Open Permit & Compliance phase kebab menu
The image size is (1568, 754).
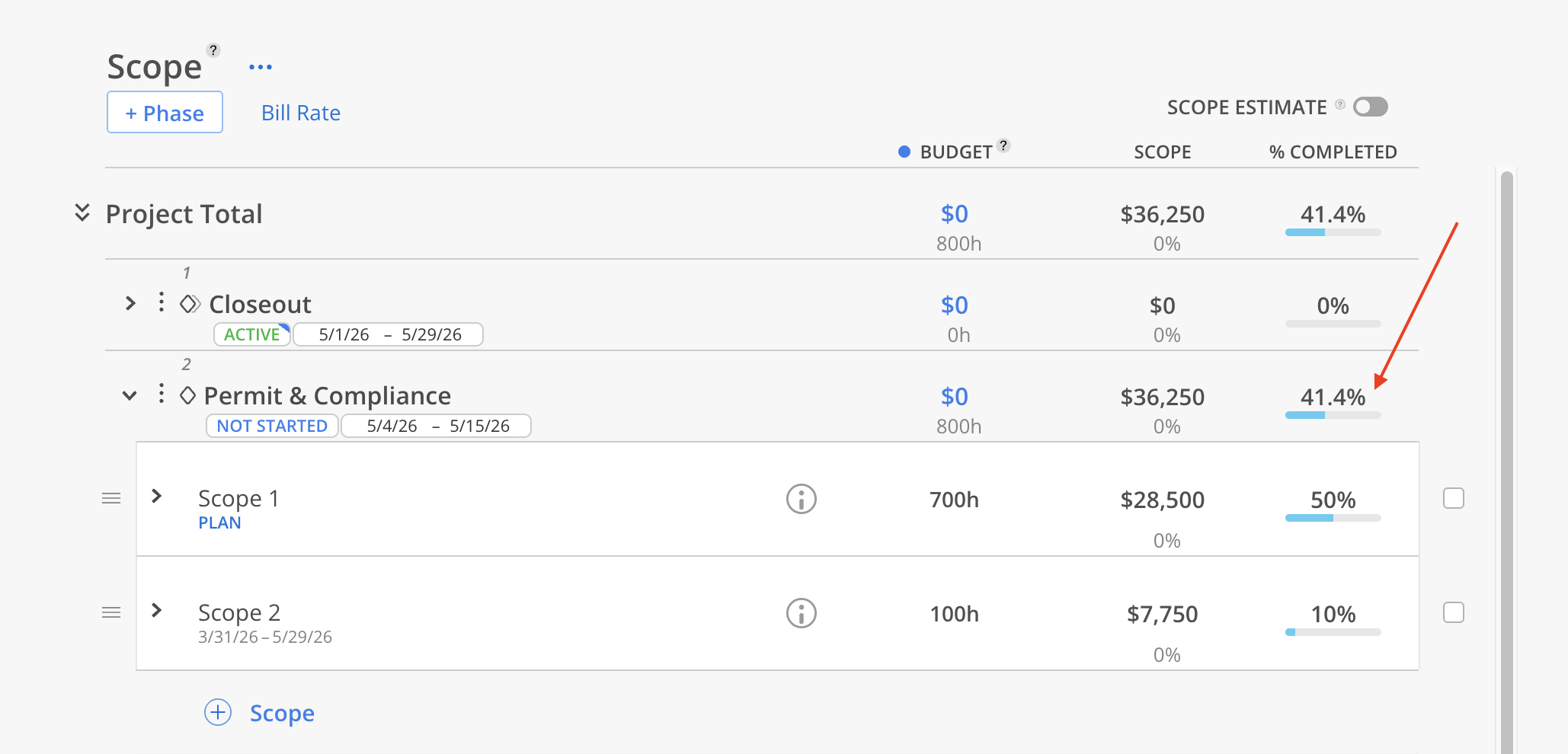161,394
